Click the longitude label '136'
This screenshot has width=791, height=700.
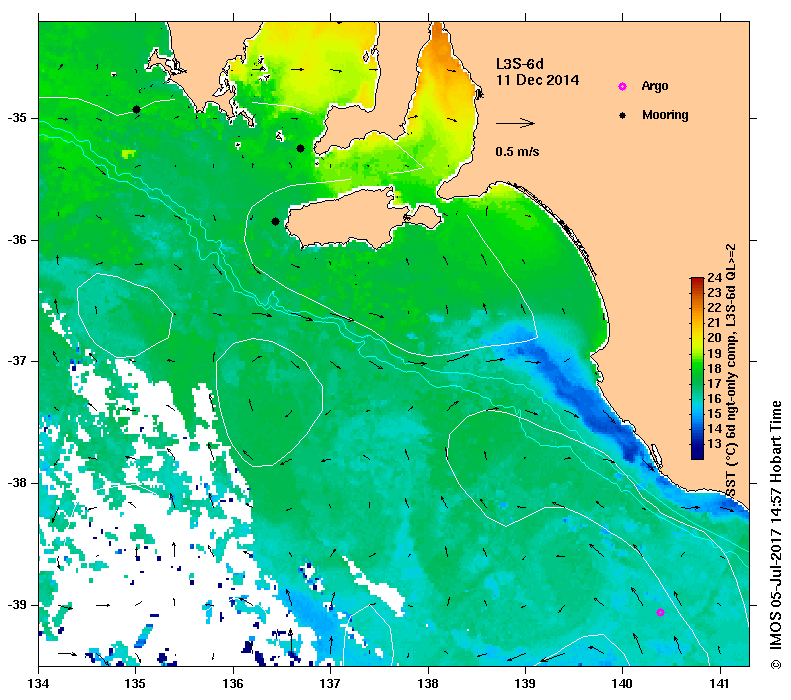pyautogui.click(x=233, y=684)
